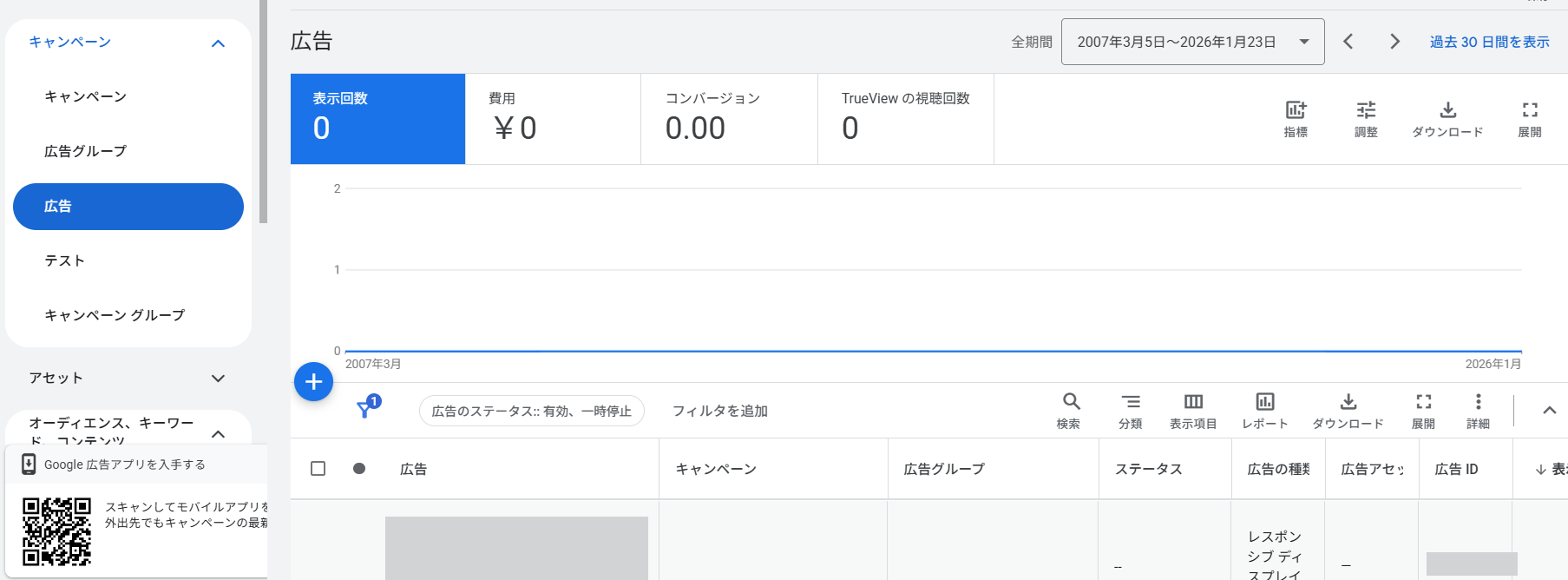This screenshot has height=580, width=1568.
Task: Click 過去 30 日間を表示 link
Action: (x=1489, y=42)
